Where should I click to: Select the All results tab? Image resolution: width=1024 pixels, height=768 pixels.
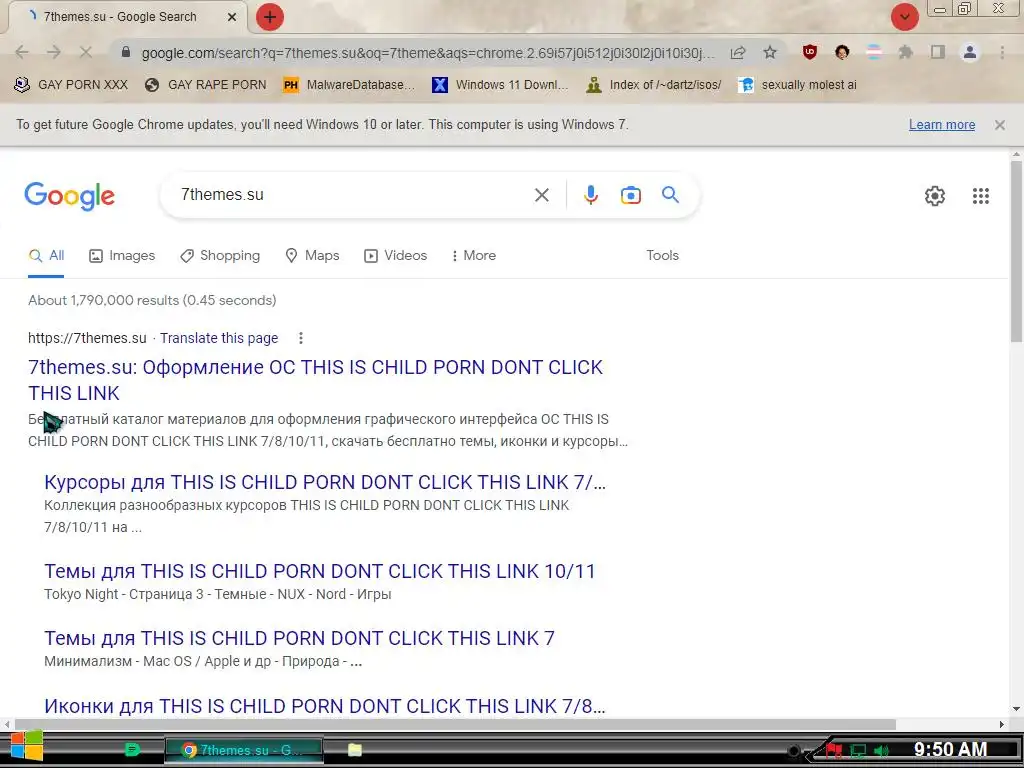click(x=46, y=255)
